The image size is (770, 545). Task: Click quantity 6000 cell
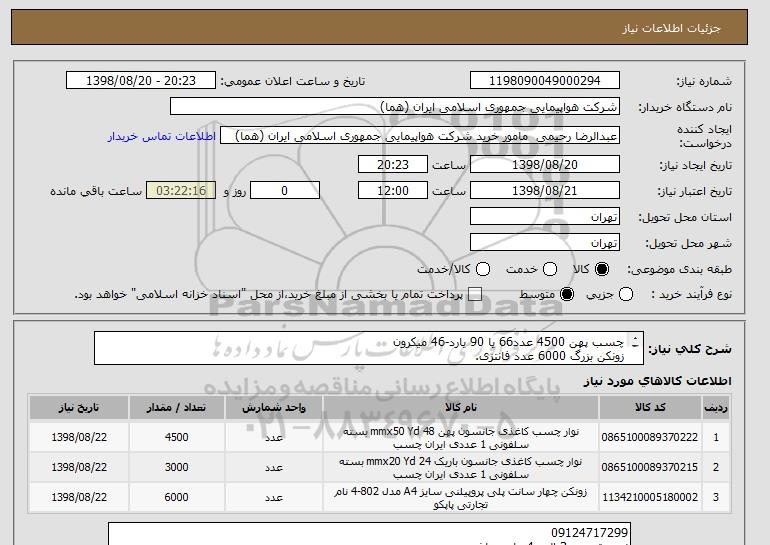coord(176,497)
